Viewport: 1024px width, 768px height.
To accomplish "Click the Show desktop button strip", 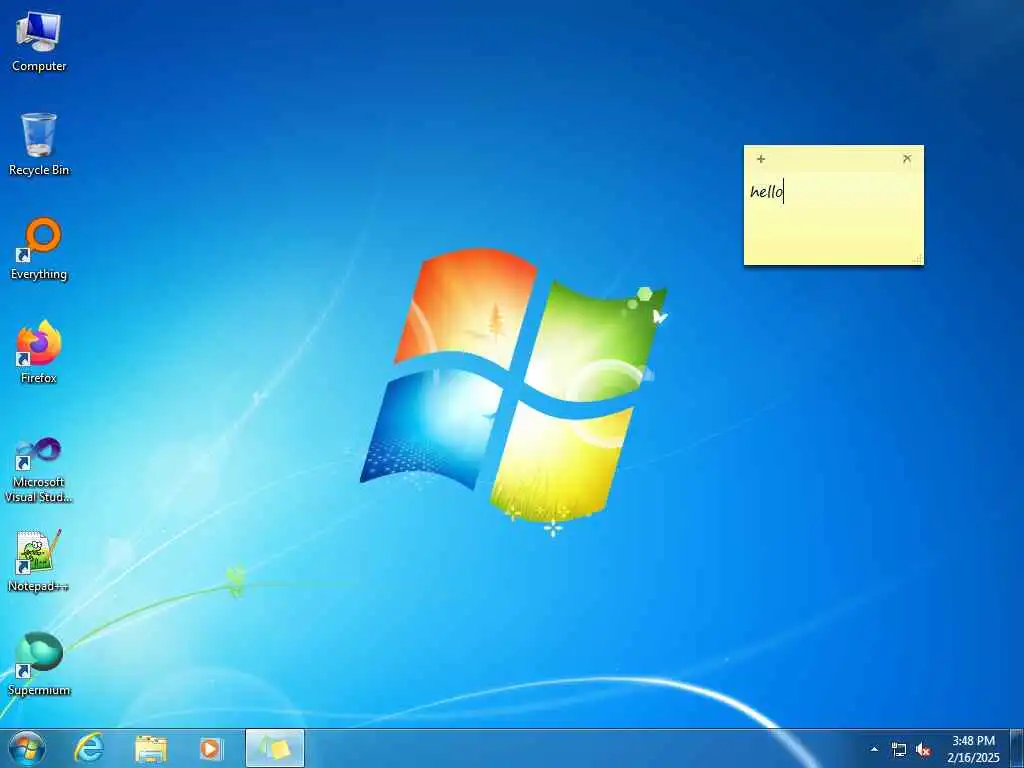I will coord(1017,748).
